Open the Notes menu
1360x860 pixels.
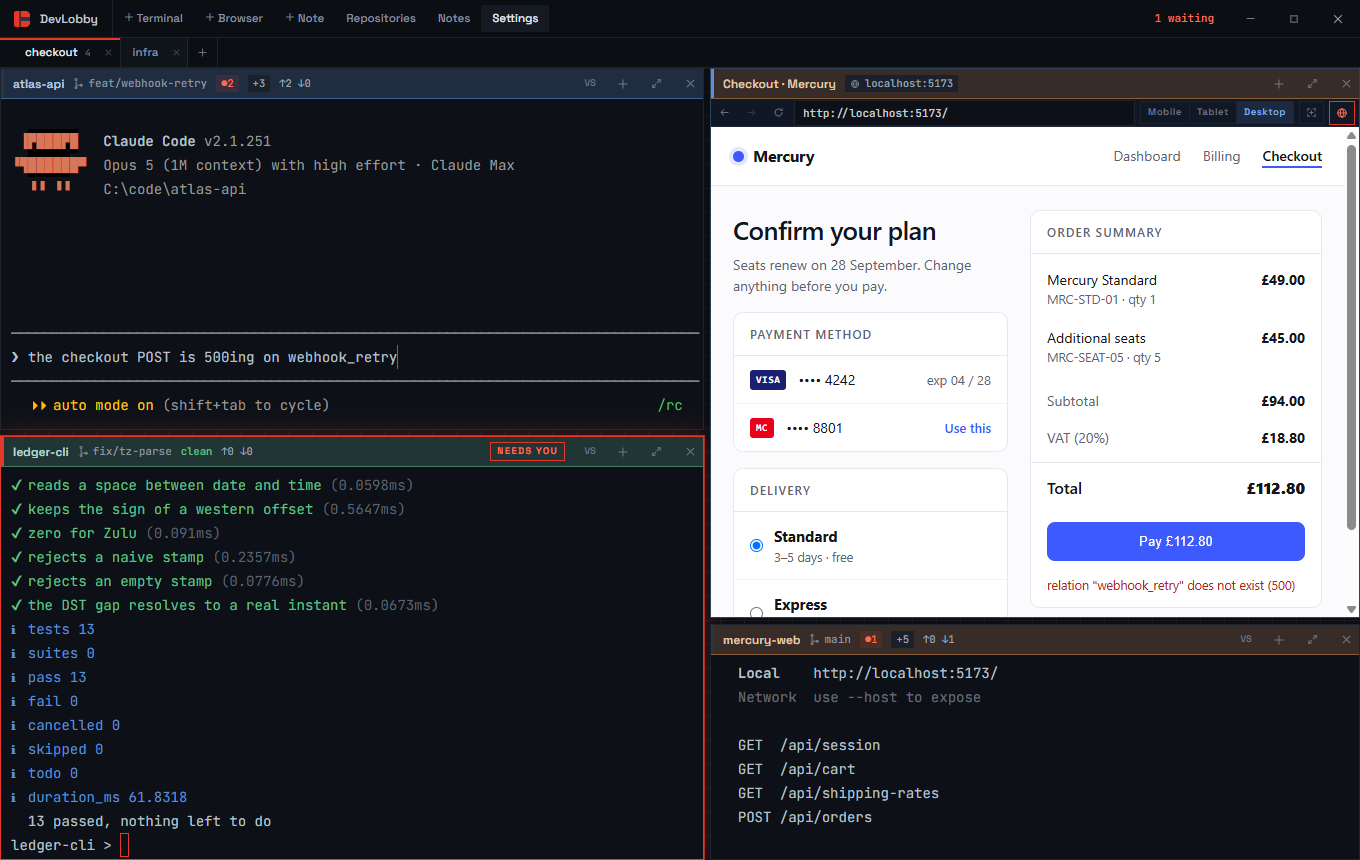coord(454,18)
